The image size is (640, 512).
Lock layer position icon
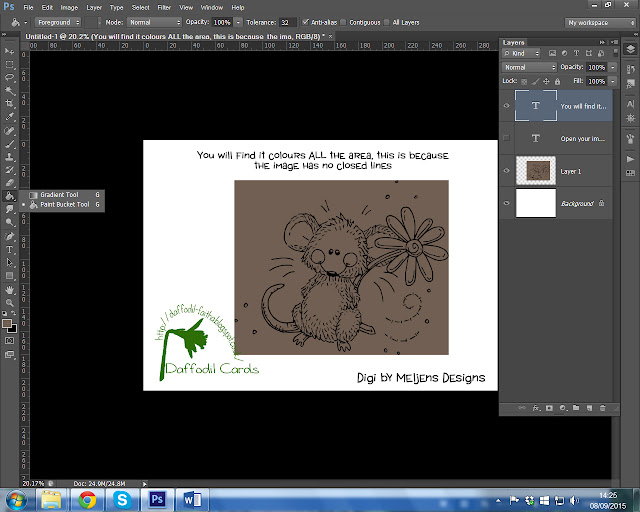click(546, 81)
